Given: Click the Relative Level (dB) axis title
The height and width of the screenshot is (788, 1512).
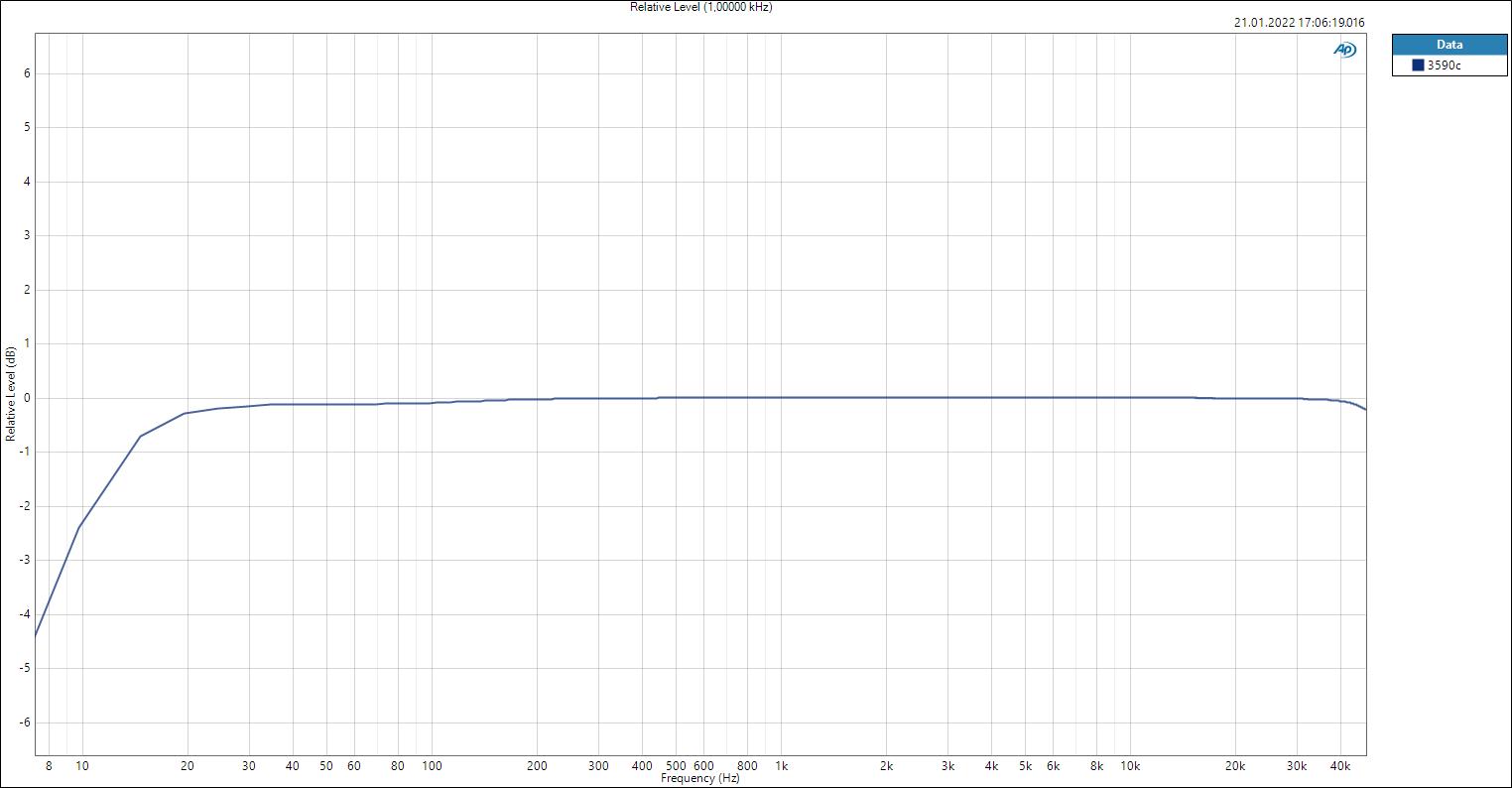Looking at the screenshot, I should click(10, 394).
